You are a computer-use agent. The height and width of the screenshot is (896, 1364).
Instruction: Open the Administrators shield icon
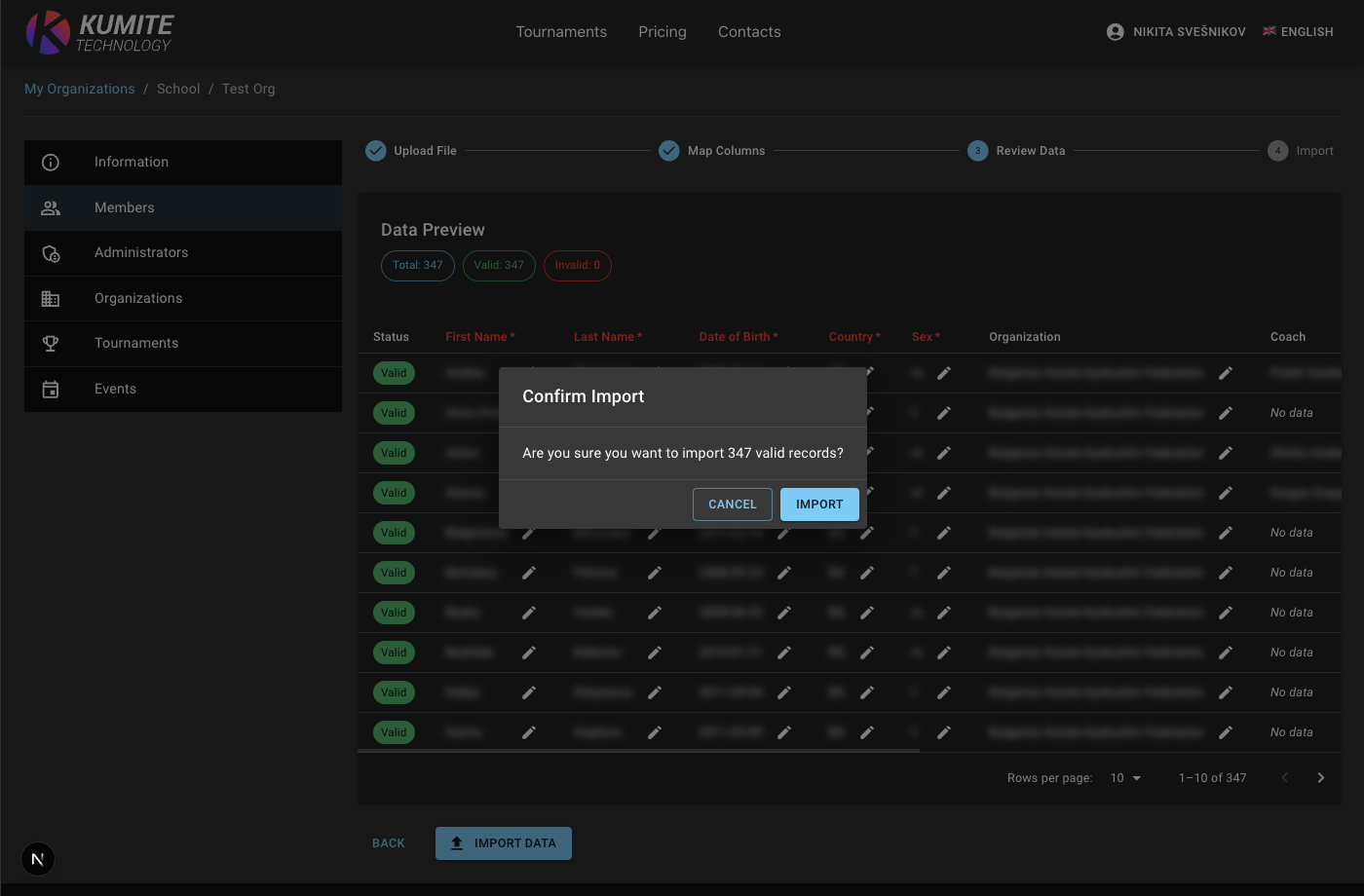click(x=51, y=253)
